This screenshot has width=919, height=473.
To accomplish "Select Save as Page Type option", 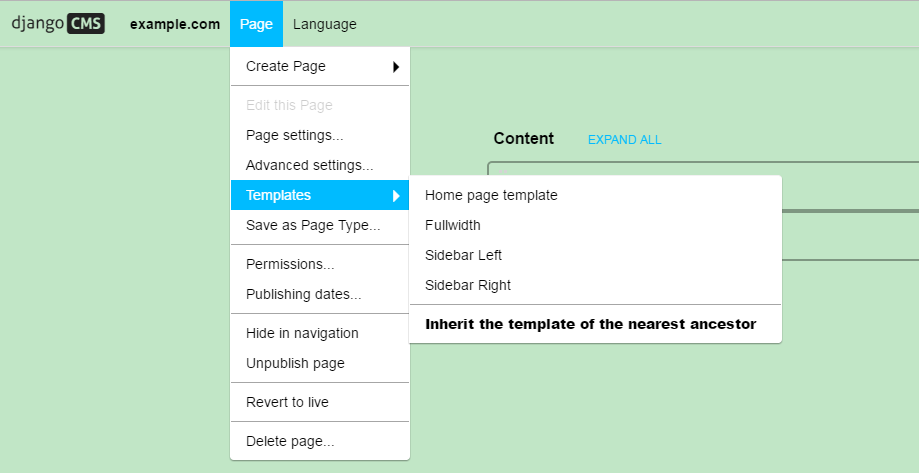I will tap(313, 225).
